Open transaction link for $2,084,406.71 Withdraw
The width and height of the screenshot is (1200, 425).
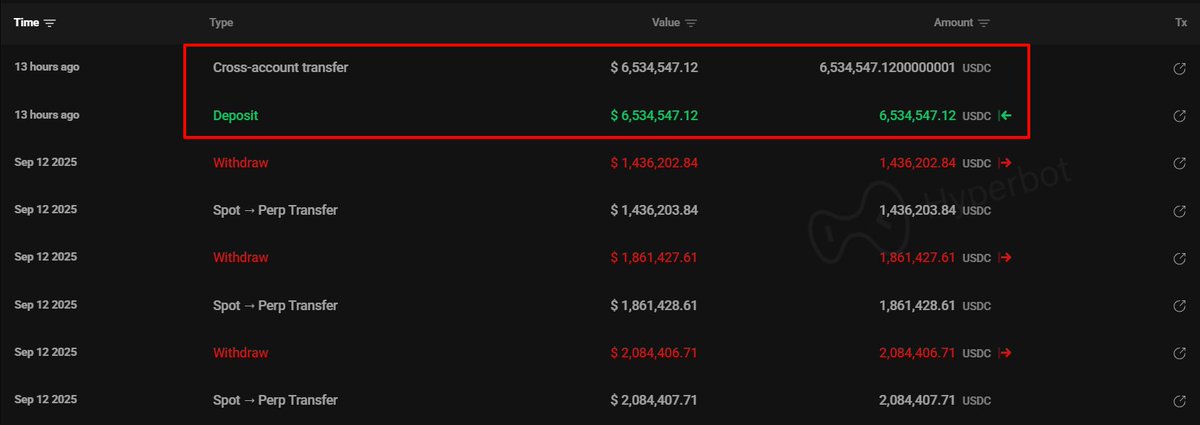(1180, 353)
